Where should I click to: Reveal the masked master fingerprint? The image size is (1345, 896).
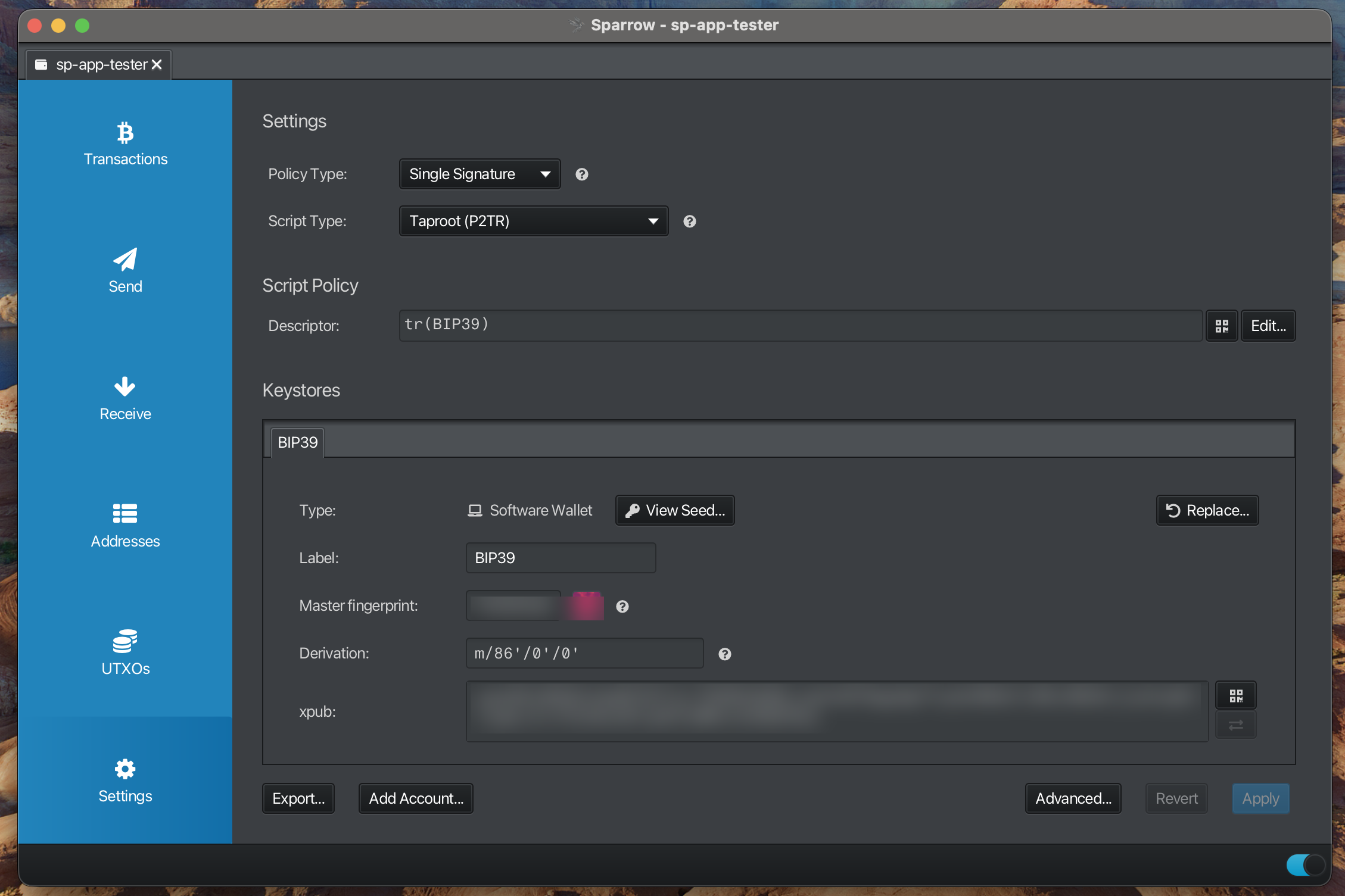pyautogui.click(x=513, y=605)
